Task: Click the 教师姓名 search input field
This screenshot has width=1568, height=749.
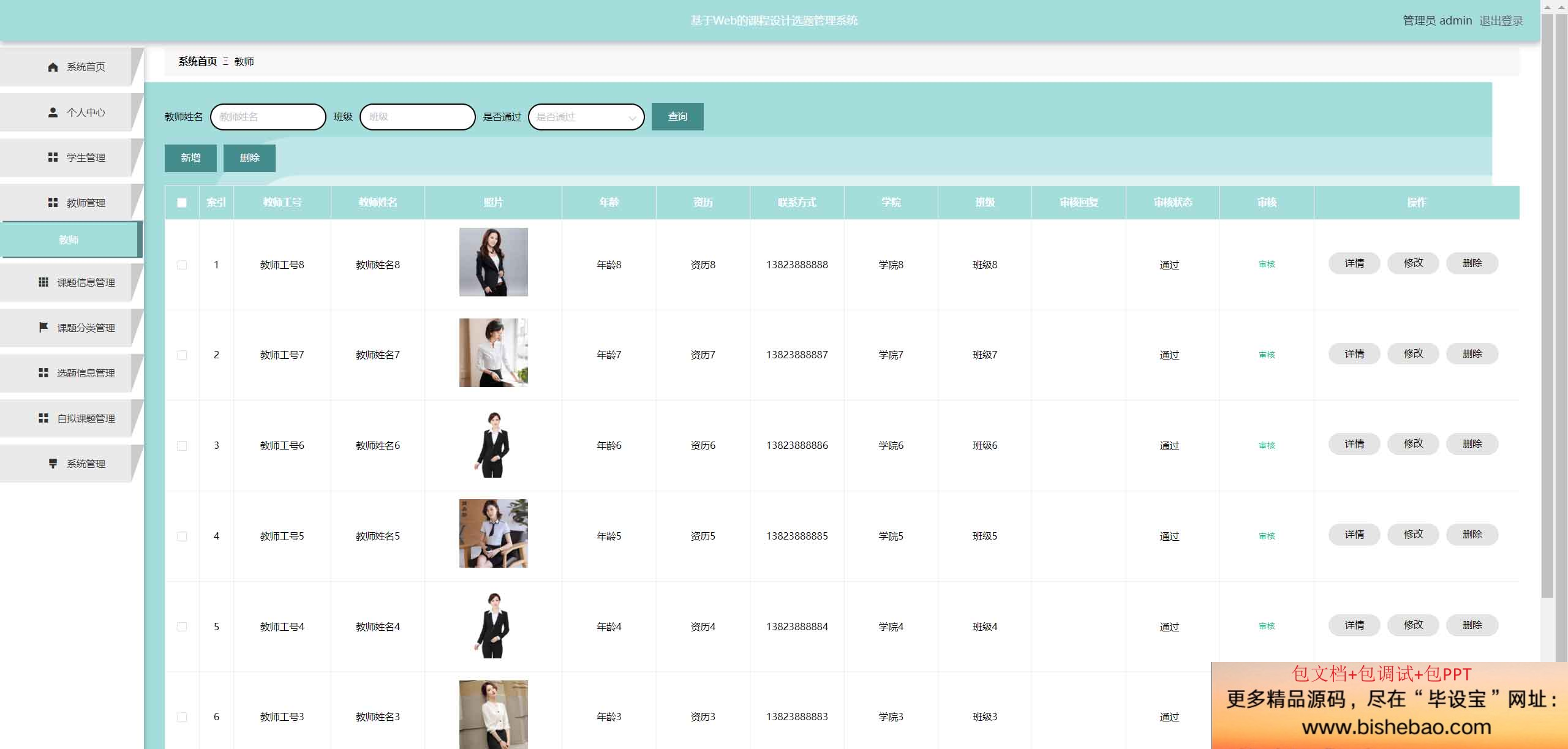Action: [x=268, y=117]
